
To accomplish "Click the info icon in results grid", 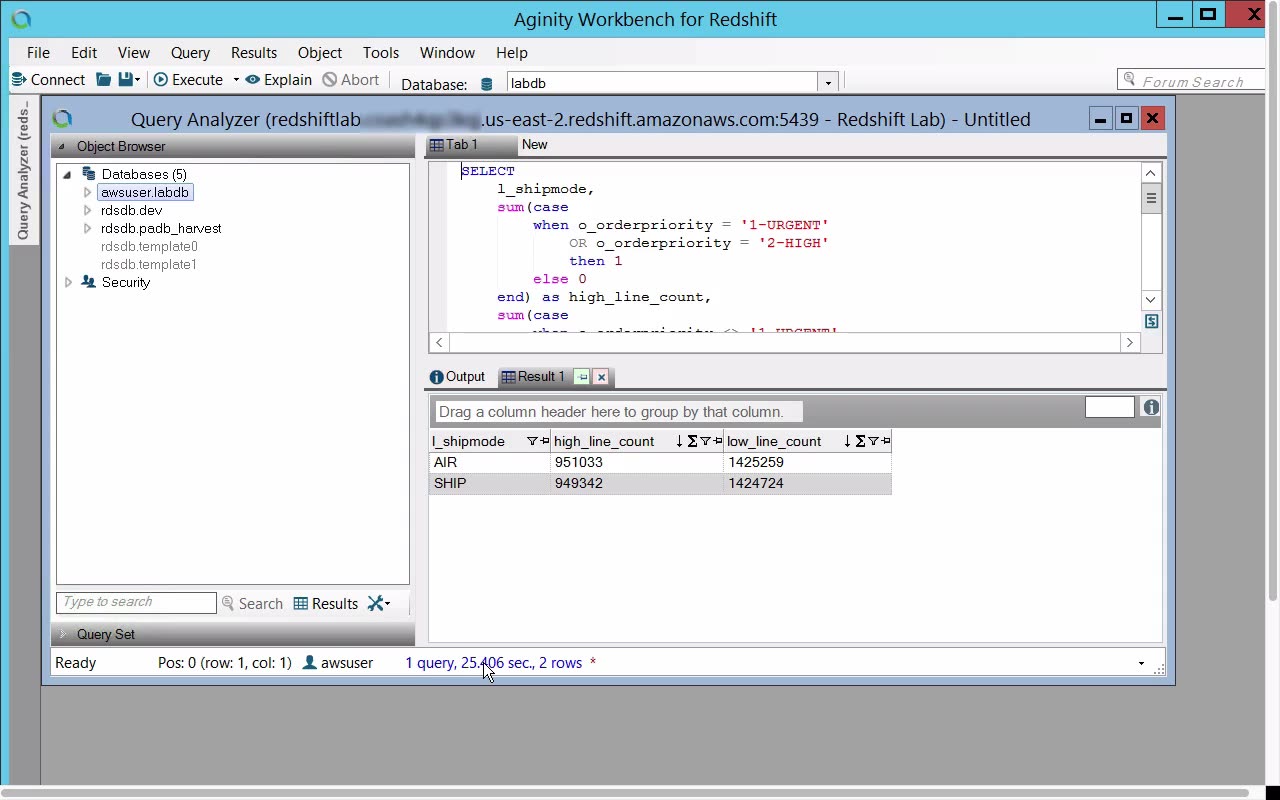I will pyautogui.click(x=1151, y=407).
